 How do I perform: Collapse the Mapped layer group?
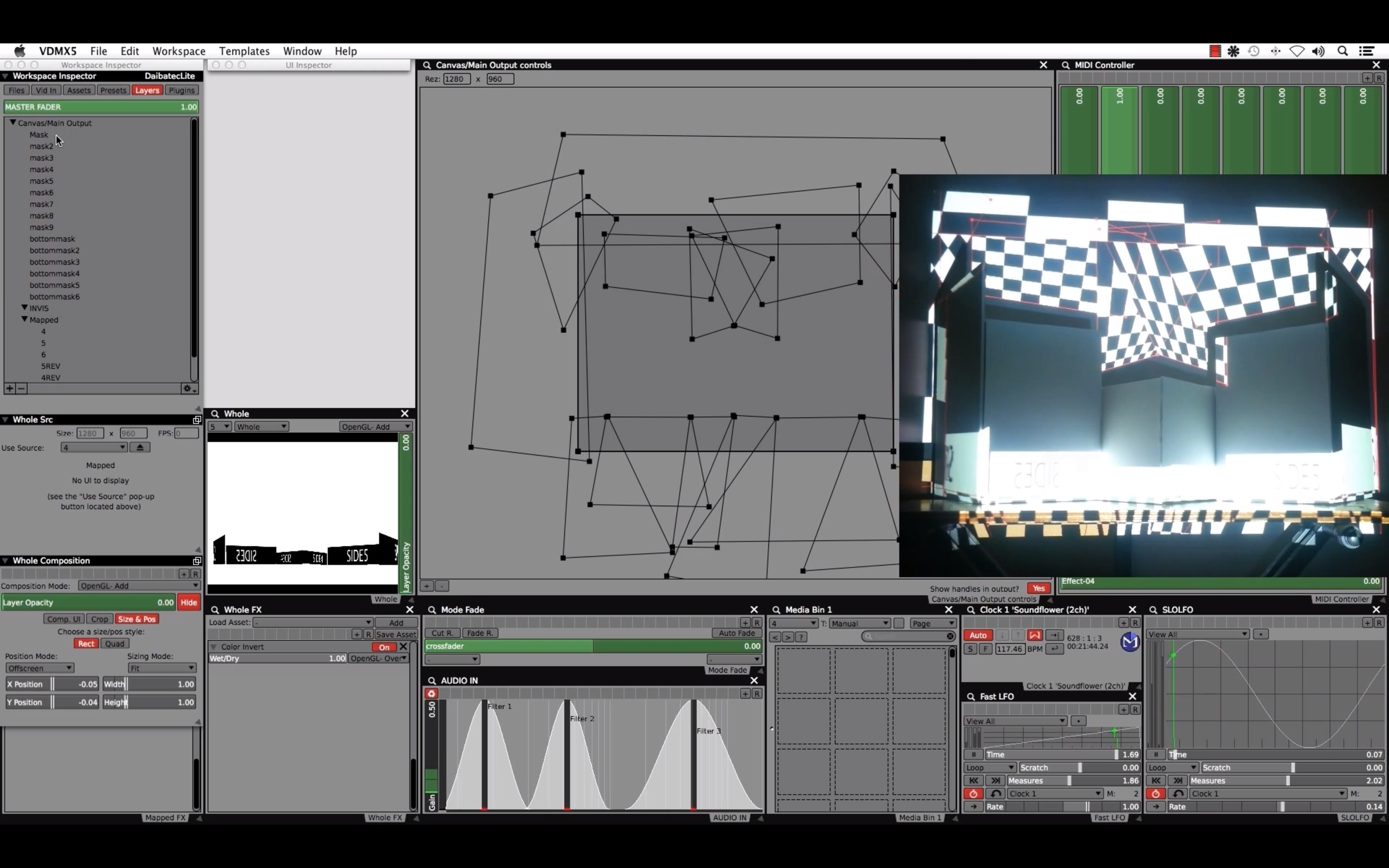24,319
